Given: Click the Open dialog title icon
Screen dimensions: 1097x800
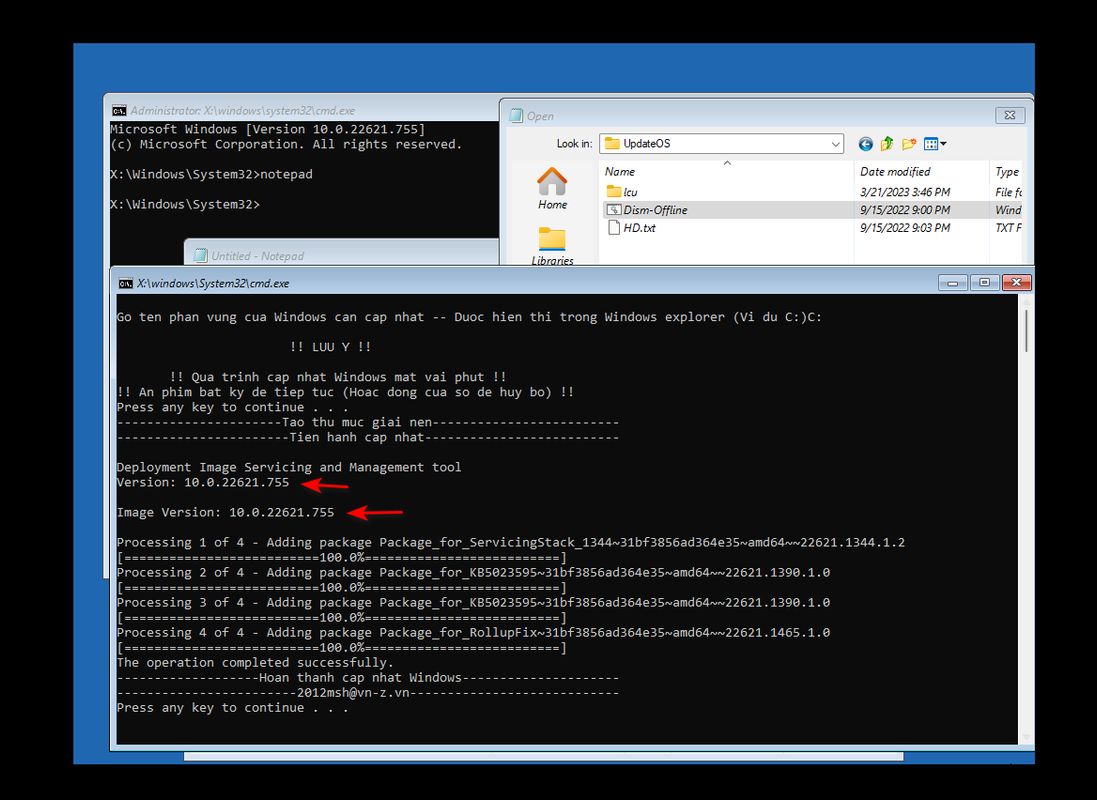Looking at the screenshot, I should [x=516, y=115].
